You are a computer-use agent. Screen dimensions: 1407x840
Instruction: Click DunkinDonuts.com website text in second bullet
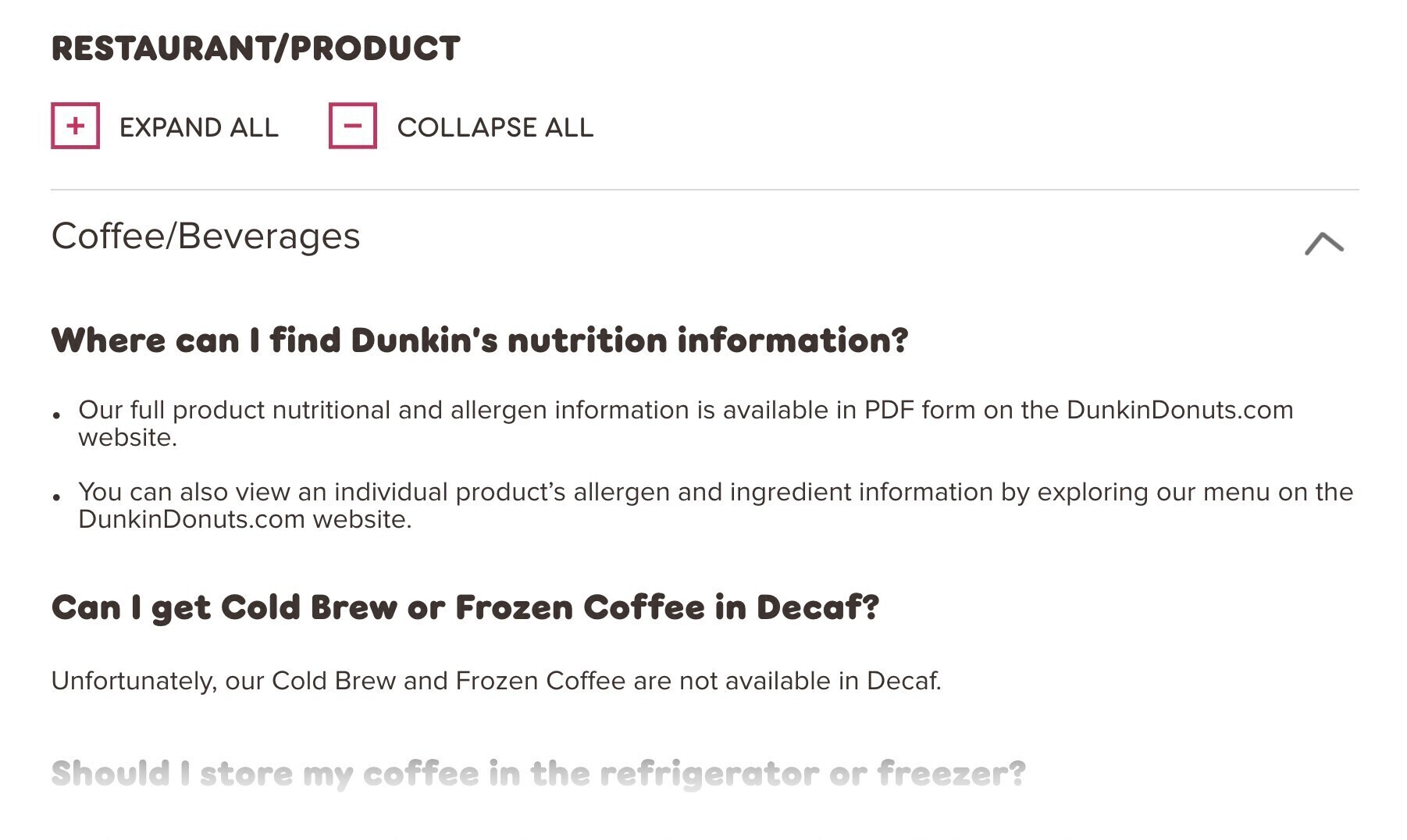tap(244, 519)
